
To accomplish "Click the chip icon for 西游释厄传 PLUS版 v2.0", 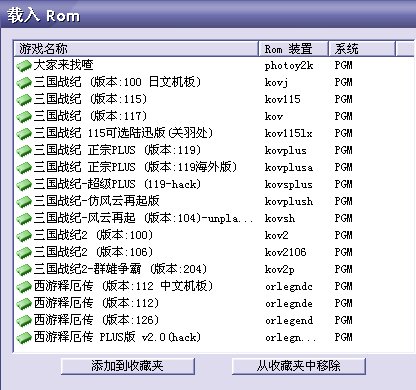I will tap(24, 338).
